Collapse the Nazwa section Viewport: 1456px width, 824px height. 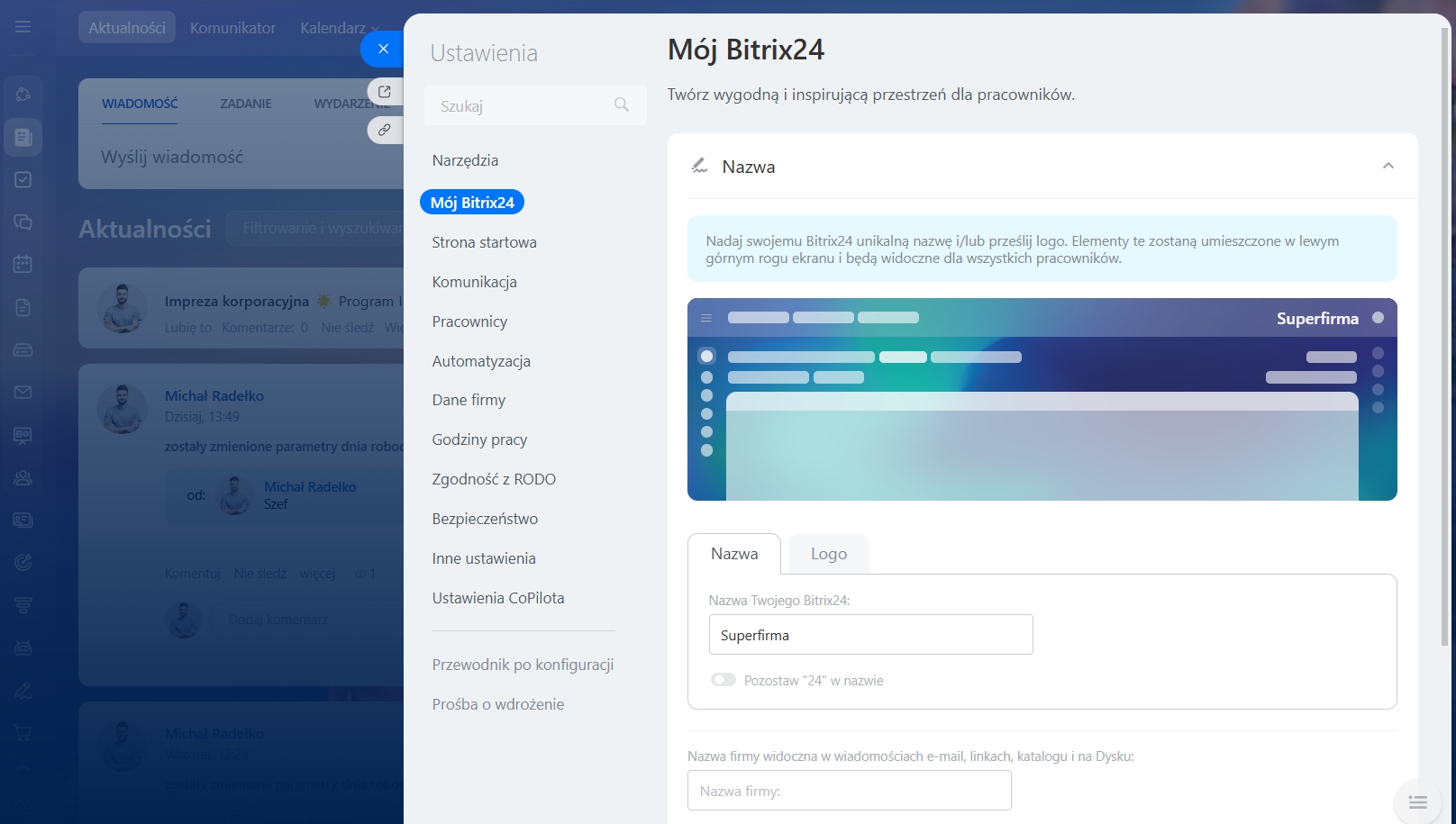point(1388,166)
